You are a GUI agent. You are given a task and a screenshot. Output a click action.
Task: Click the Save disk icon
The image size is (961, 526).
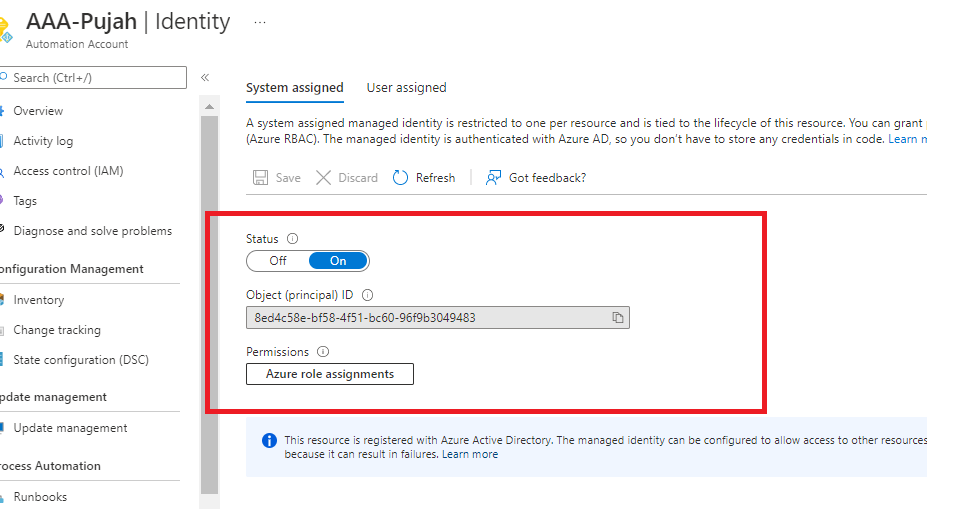260,178
